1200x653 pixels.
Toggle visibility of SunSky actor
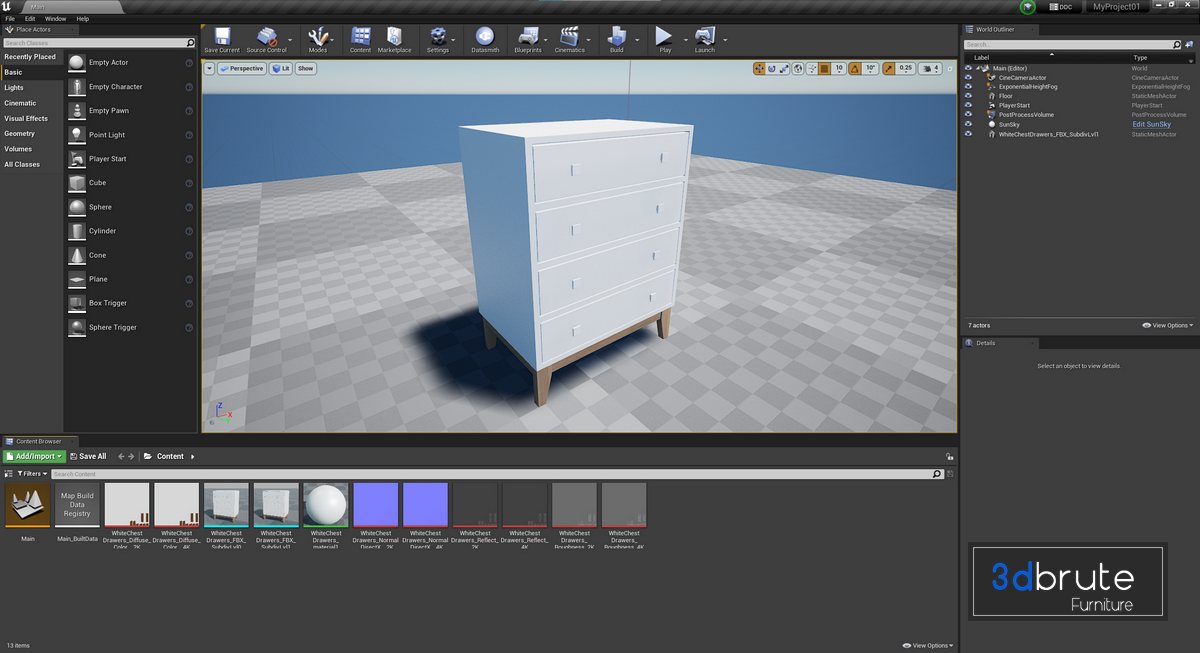[968, 125]
